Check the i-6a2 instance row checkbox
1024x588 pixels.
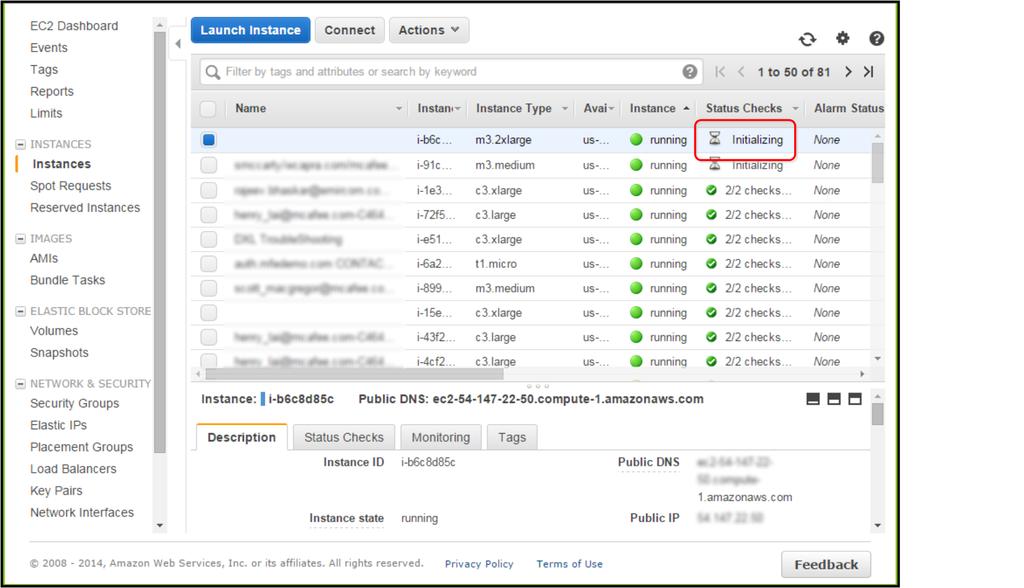208,264
